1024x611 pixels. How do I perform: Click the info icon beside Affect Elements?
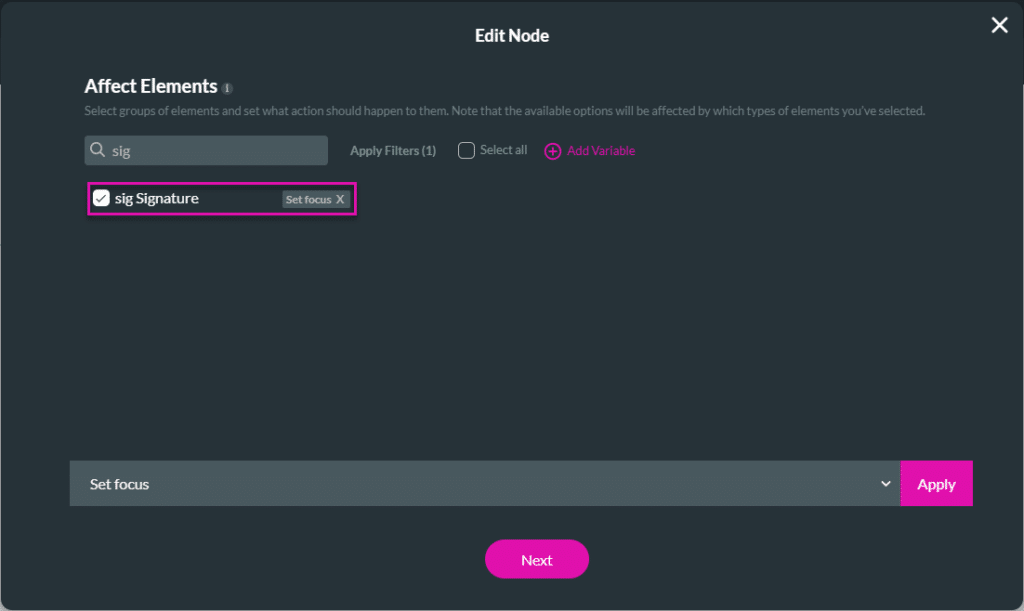pyautogui.click(x=227, y=88)
